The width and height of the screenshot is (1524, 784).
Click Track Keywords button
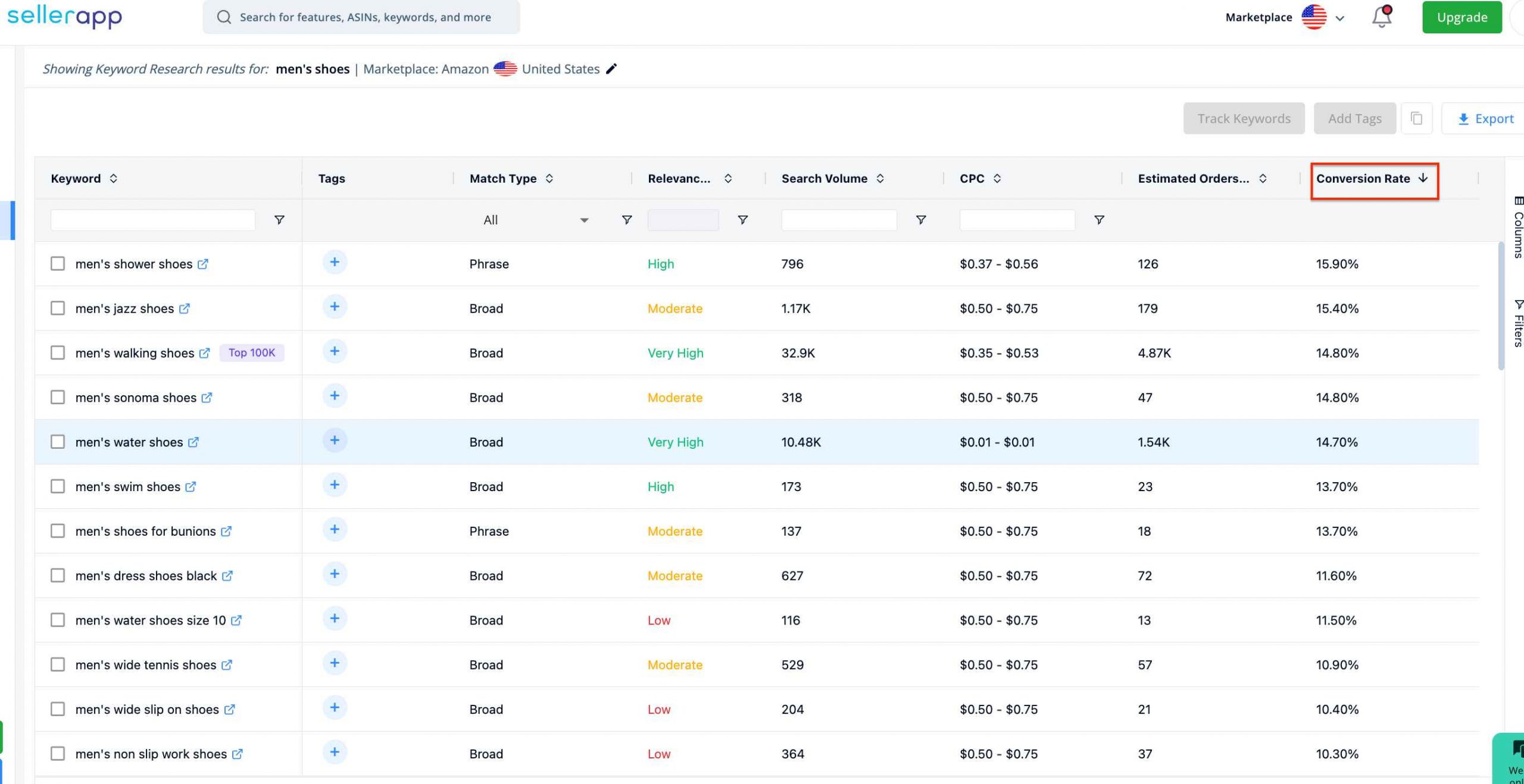pos(1244,118)
